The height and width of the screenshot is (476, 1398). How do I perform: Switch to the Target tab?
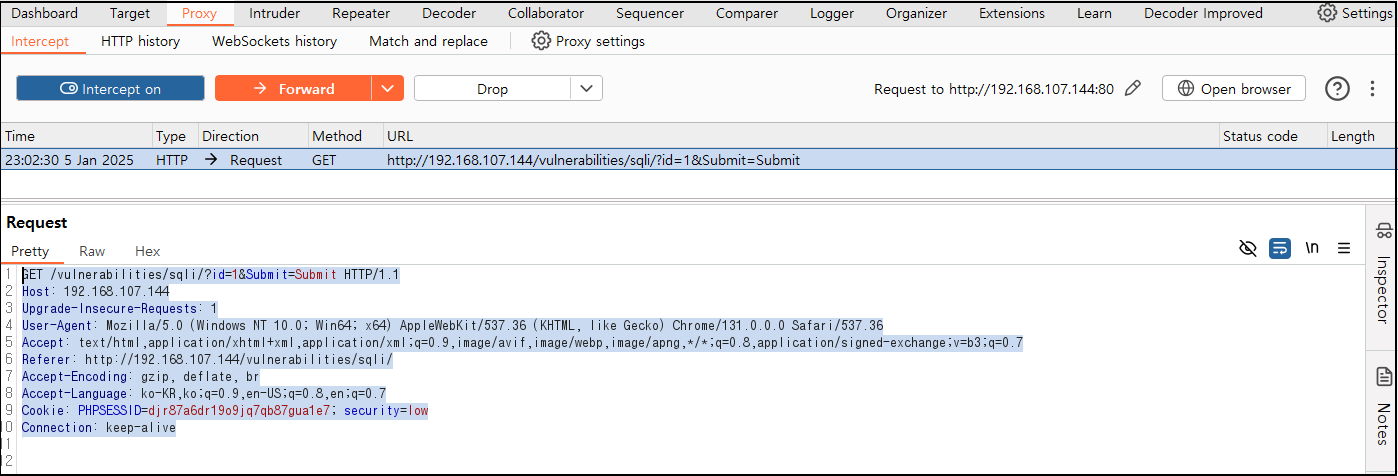tap(130, 13)
